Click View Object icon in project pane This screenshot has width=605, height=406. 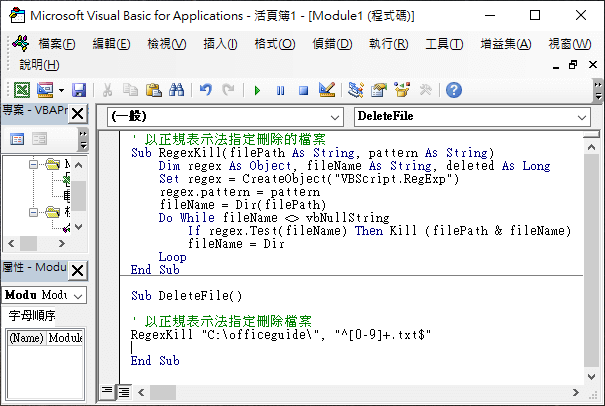coord(39,139)
